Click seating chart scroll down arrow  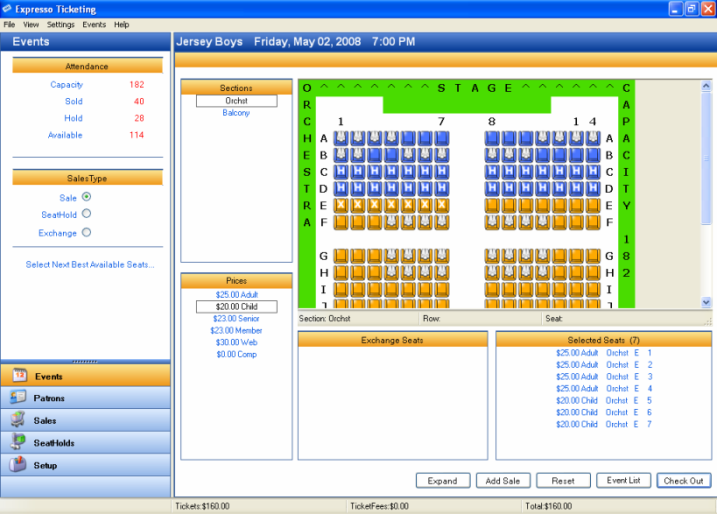pyautogui.click(x=706, y=302)
